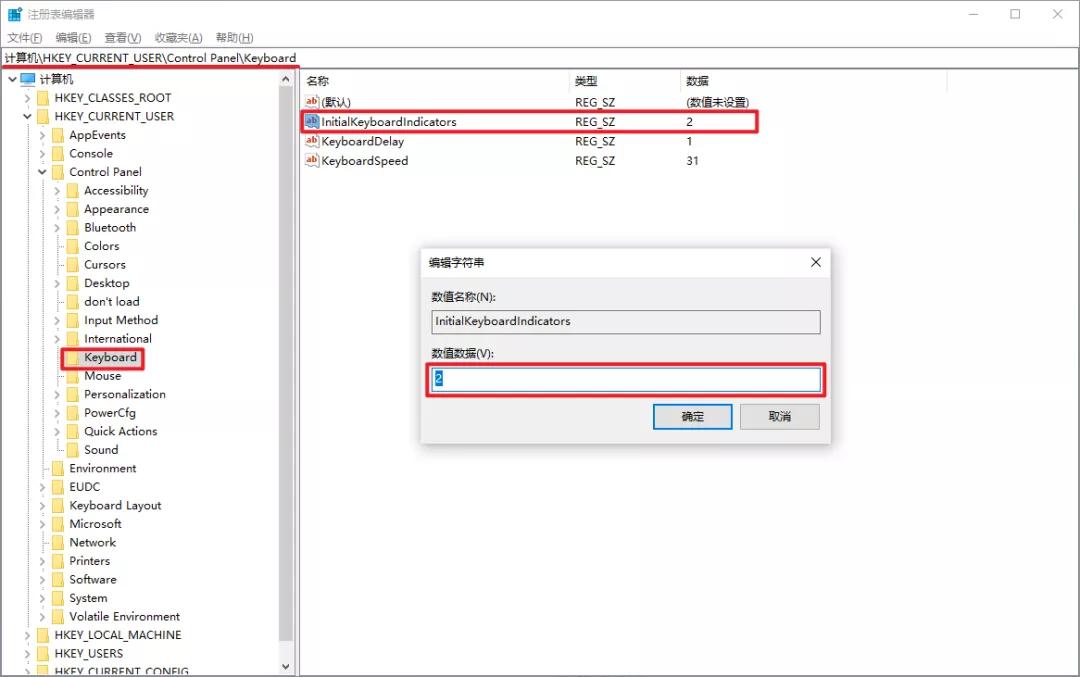Click the Console folder icon

(x=58, y=154)
